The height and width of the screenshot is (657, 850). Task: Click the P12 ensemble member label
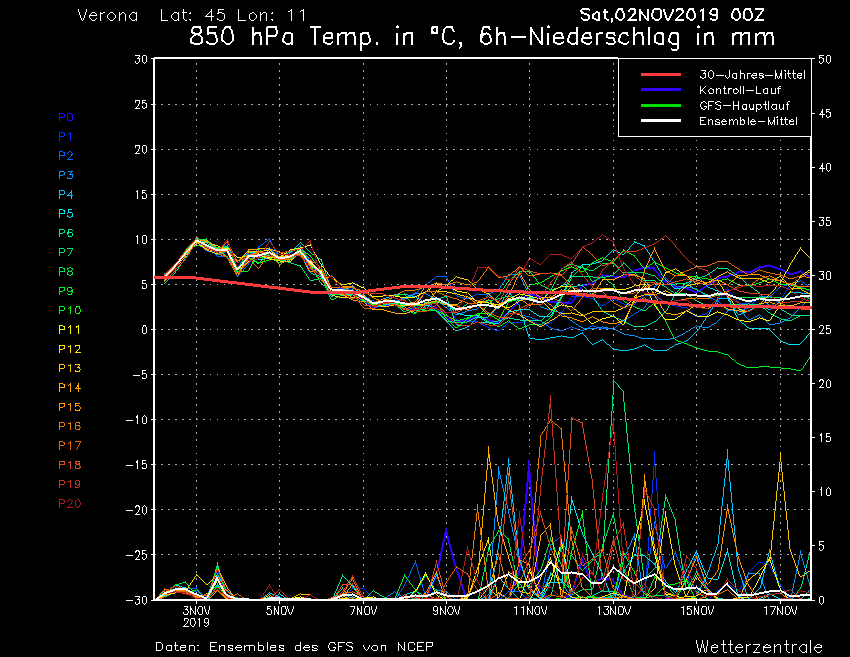[69, 349]
